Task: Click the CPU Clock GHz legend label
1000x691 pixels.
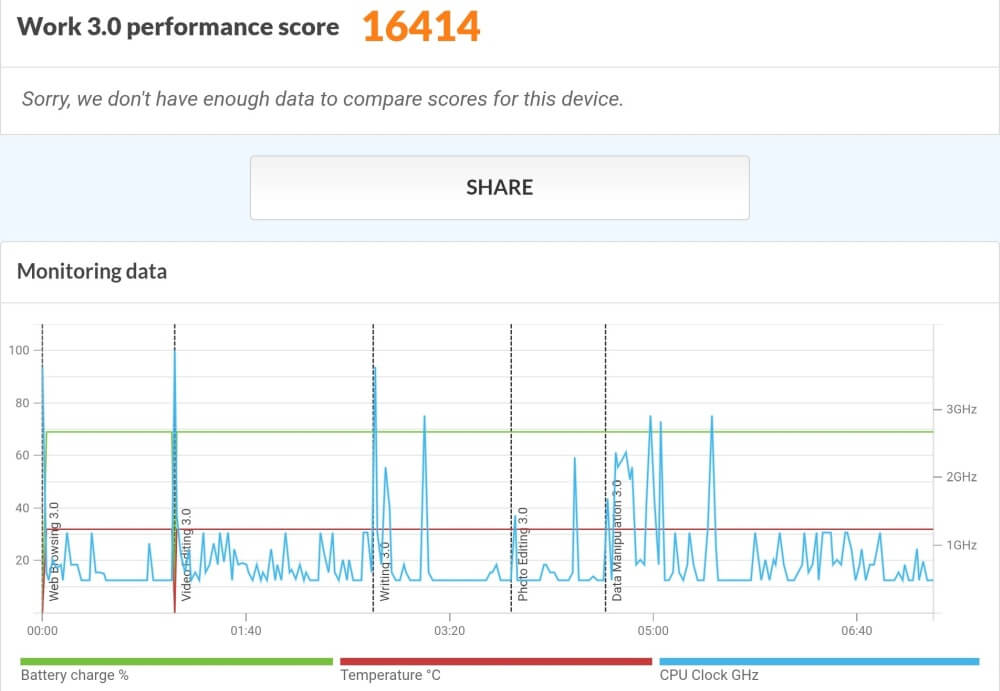Action: 709,675
